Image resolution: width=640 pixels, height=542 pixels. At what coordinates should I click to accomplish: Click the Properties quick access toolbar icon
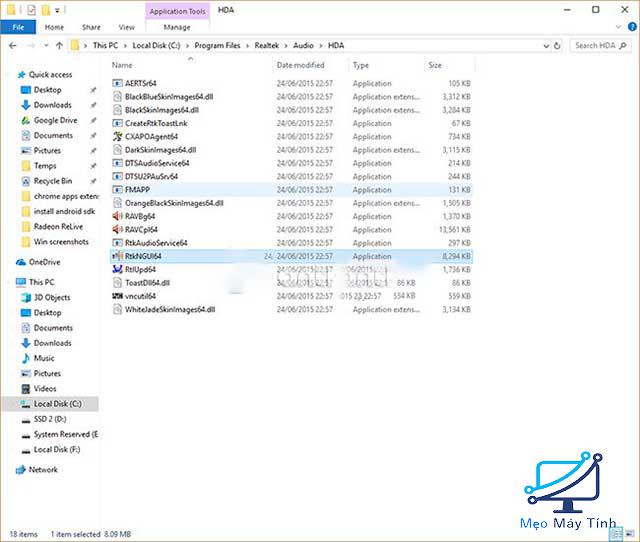point(31,10)
